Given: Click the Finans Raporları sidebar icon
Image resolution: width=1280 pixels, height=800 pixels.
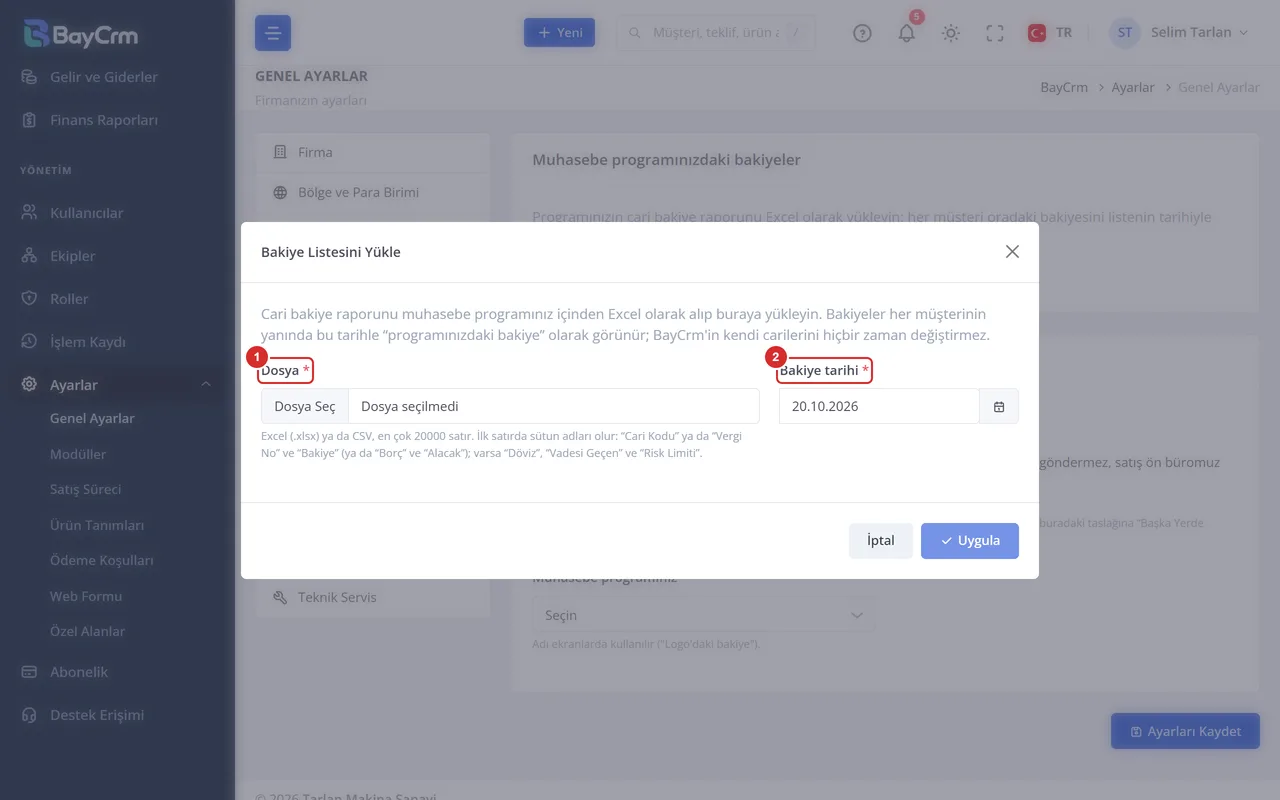Looking at the screenshot, I should [x=29, y=120].
